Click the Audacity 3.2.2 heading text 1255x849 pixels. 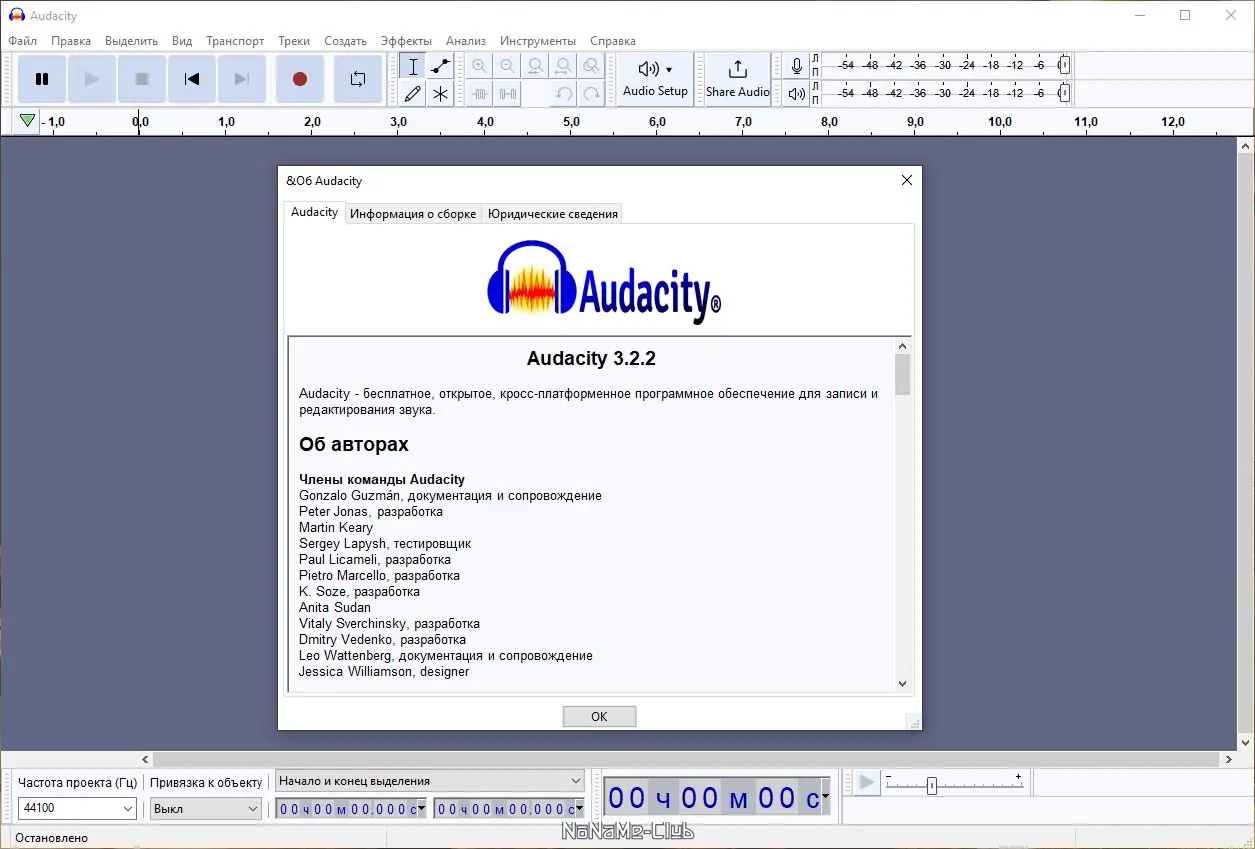(591, 359)
